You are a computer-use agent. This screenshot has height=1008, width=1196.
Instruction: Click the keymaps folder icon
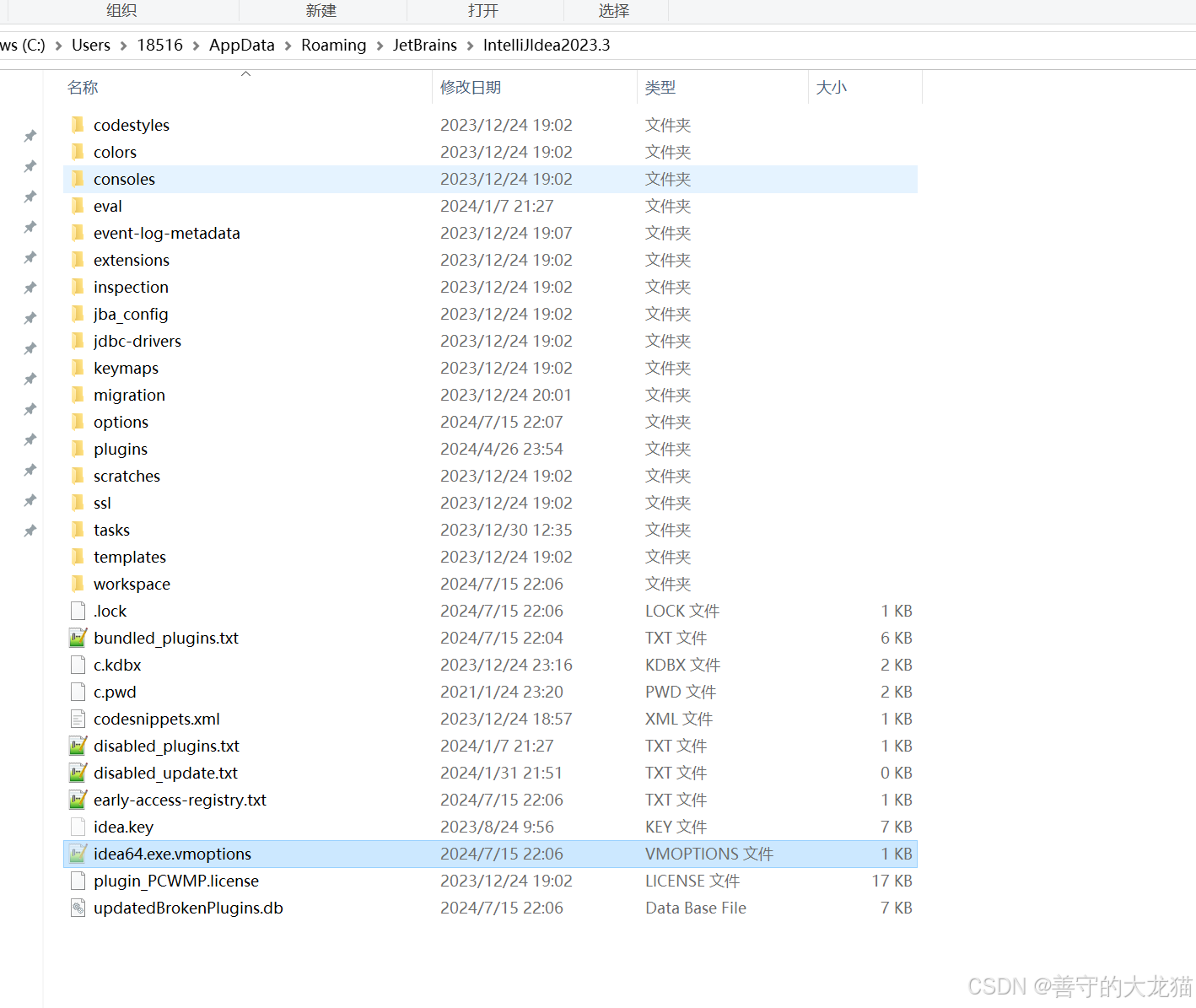click(78, 368)
